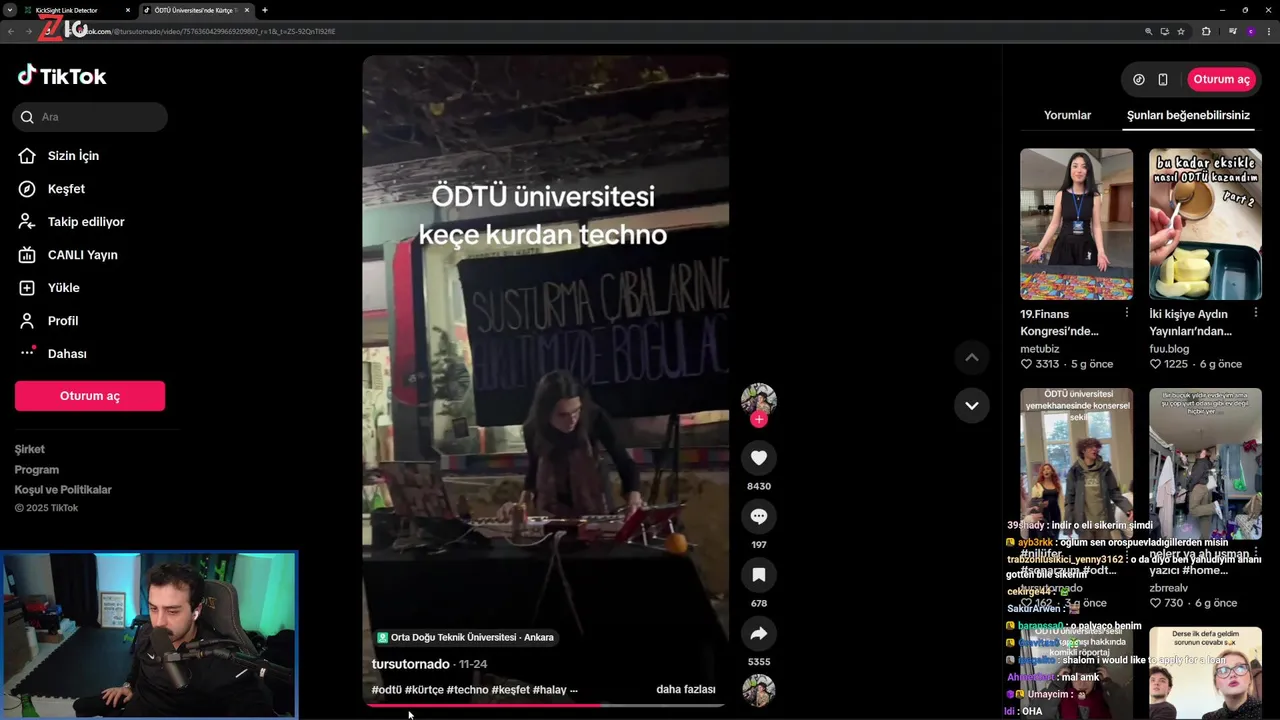1280x720 pixels.
Task: Open Orta Doğu Teknik Üniversitesi location tag
Action: [465, 637]
